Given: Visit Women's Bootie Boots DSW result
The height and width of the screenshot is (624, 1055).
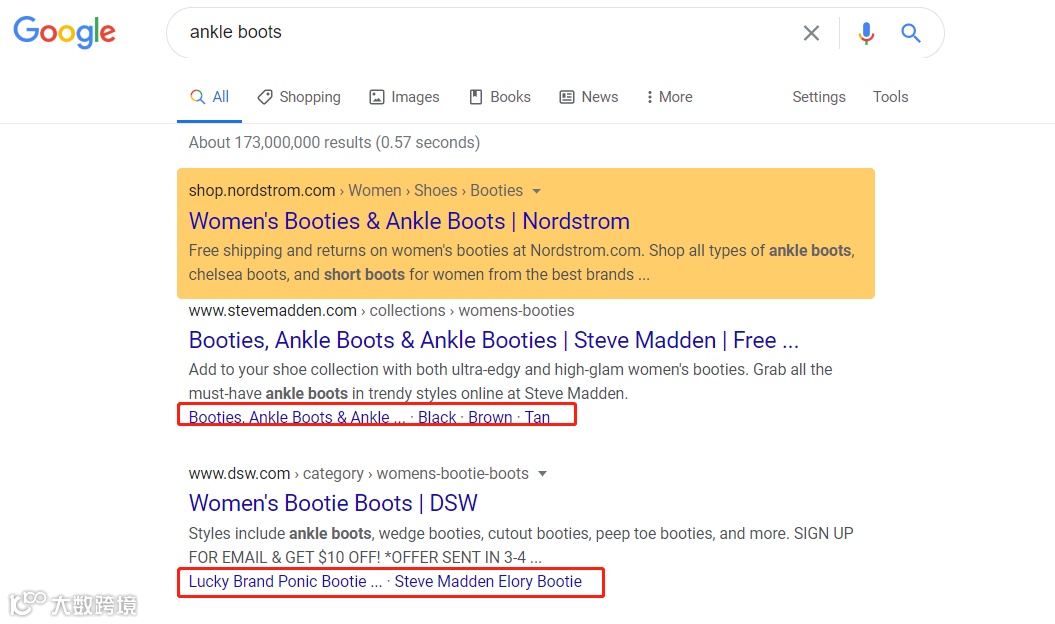Looking at the screenshot, I should (x=333, y=503).
